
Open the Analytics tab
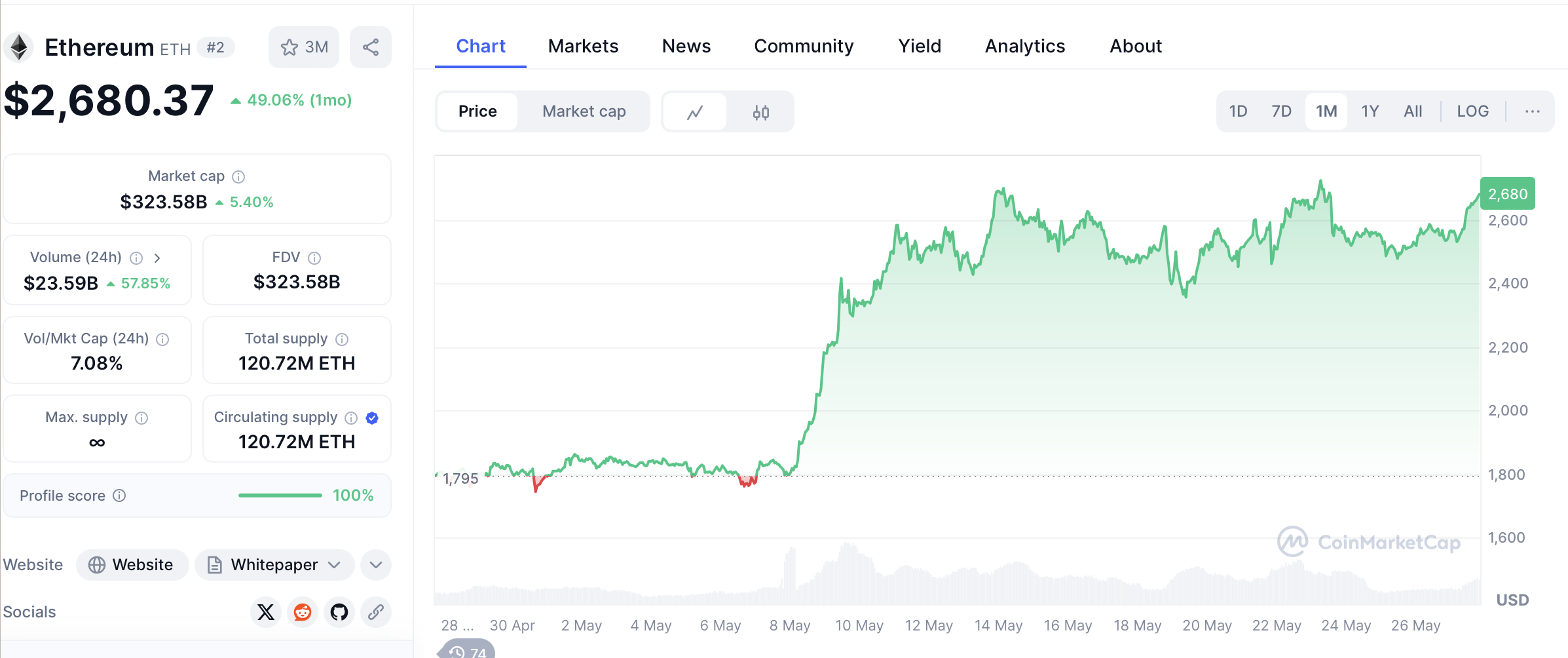point(1024,46)
